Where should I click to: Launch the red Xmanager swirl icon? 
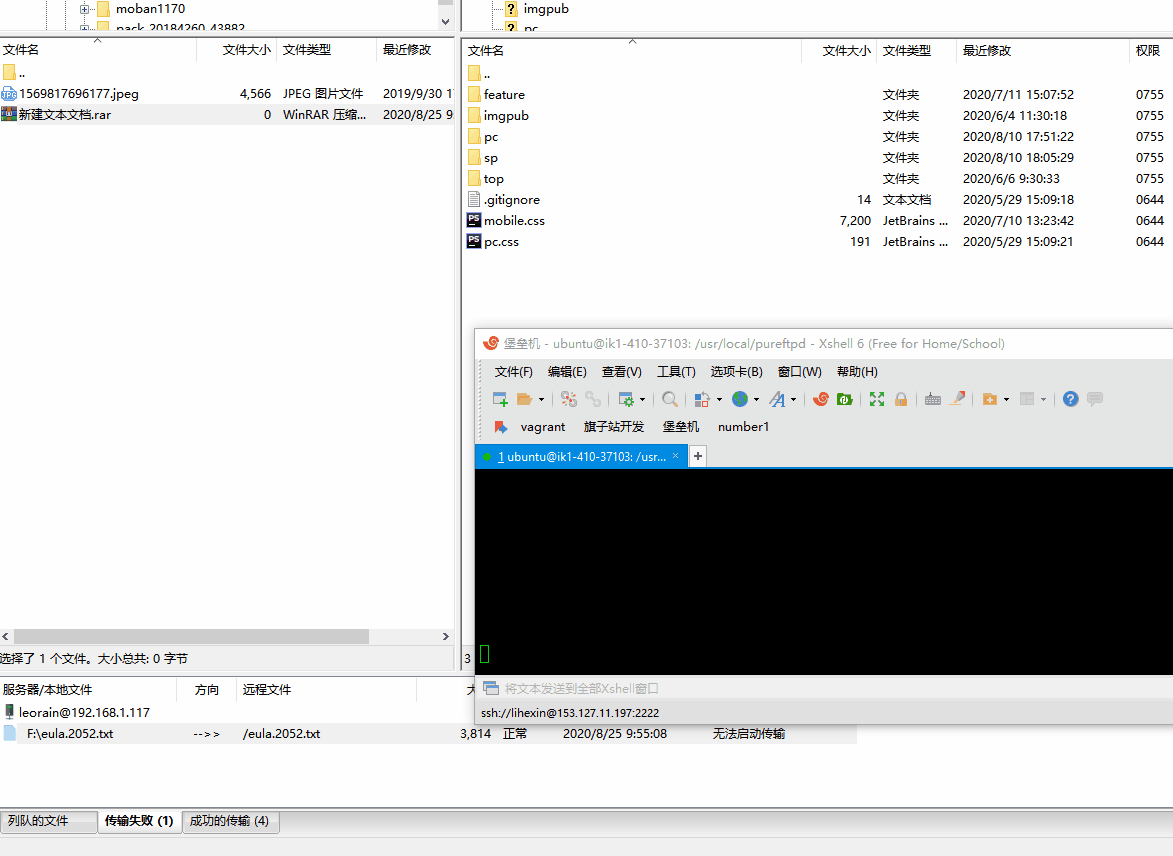pos(821,400)
